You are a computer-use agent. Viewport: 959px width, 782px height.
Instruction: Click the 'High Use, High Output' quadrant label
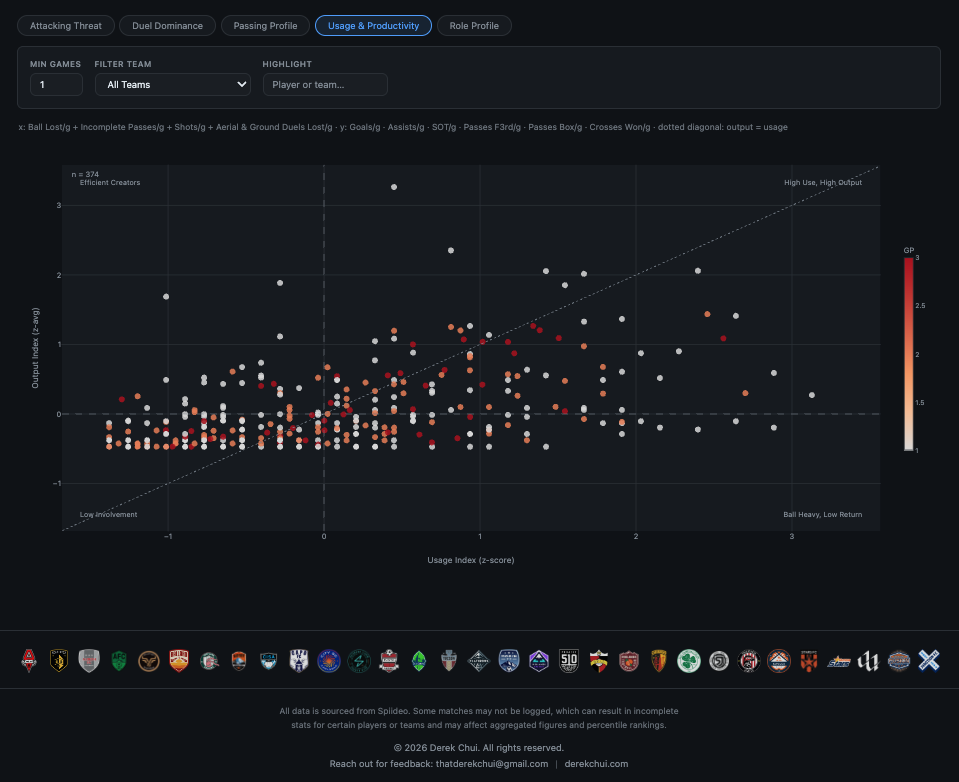pyautogui.click(x=823, y=183)
